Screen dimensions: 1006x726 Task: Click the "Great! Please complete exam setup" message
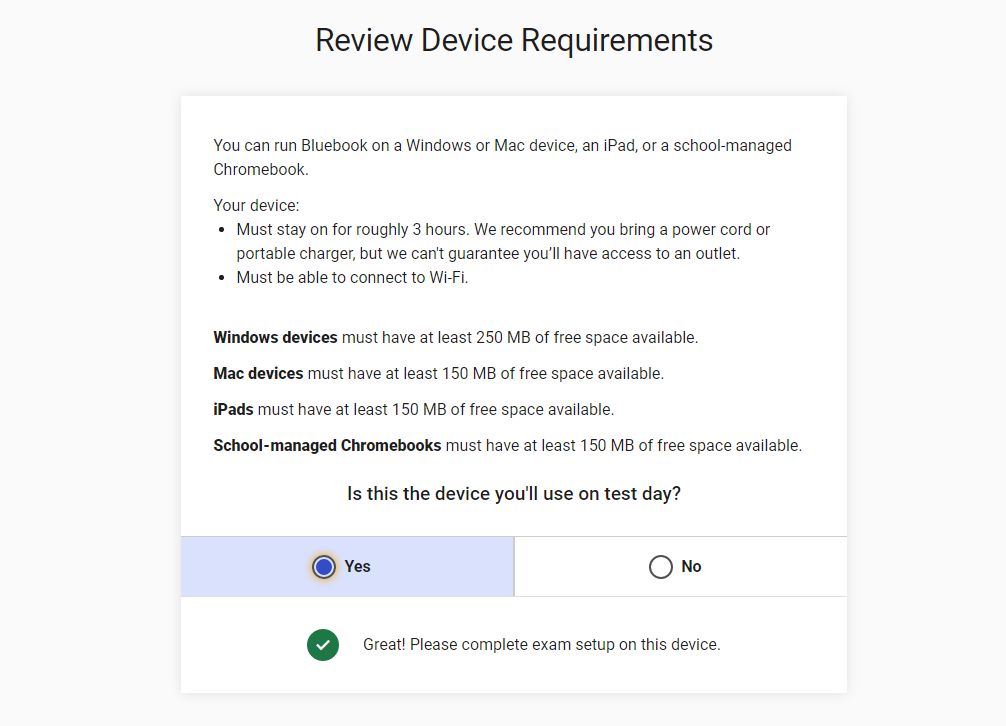(x=541, y=645)
